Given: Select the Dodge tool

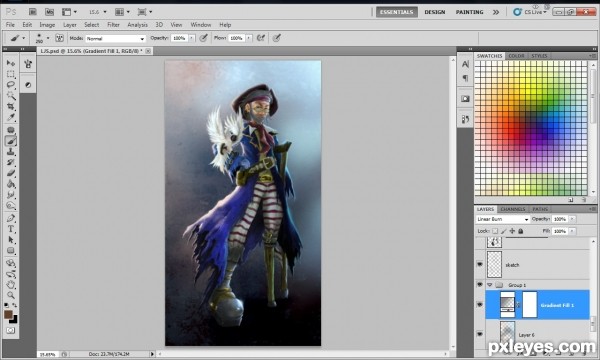Looking at the screenshot, I should (x=11, y=206).
